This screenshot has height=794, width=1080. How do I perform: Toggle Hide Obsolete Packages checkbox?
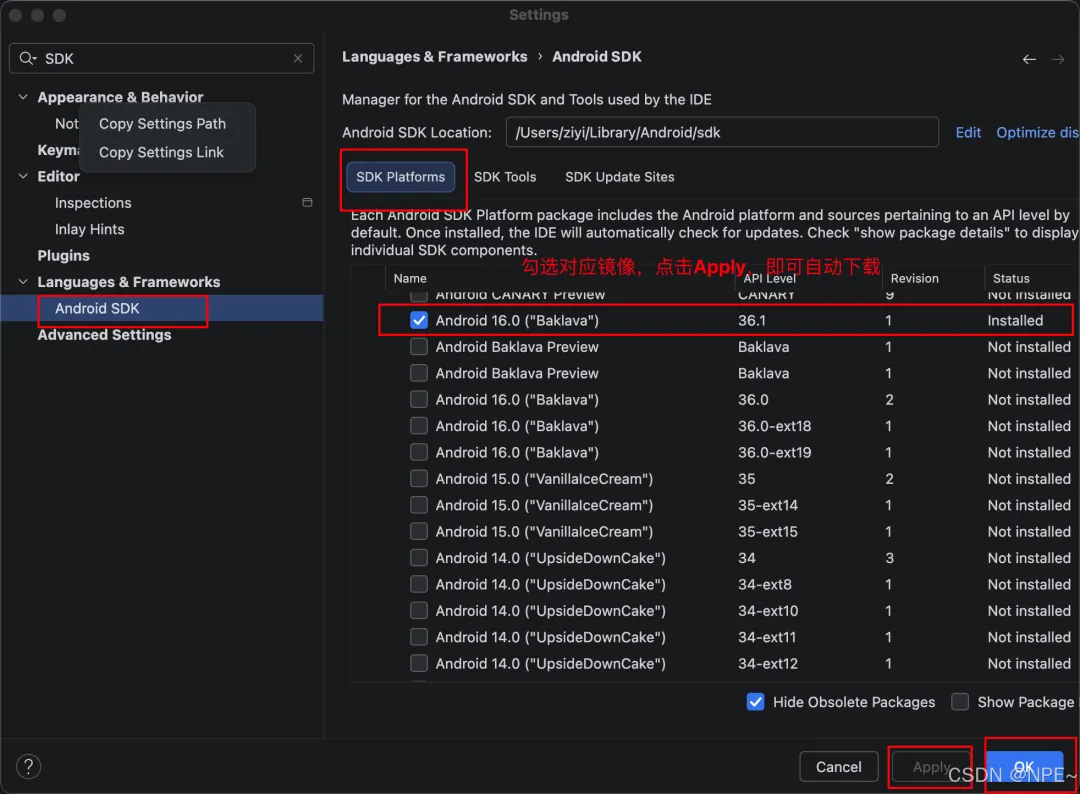(x=756, y=702)
